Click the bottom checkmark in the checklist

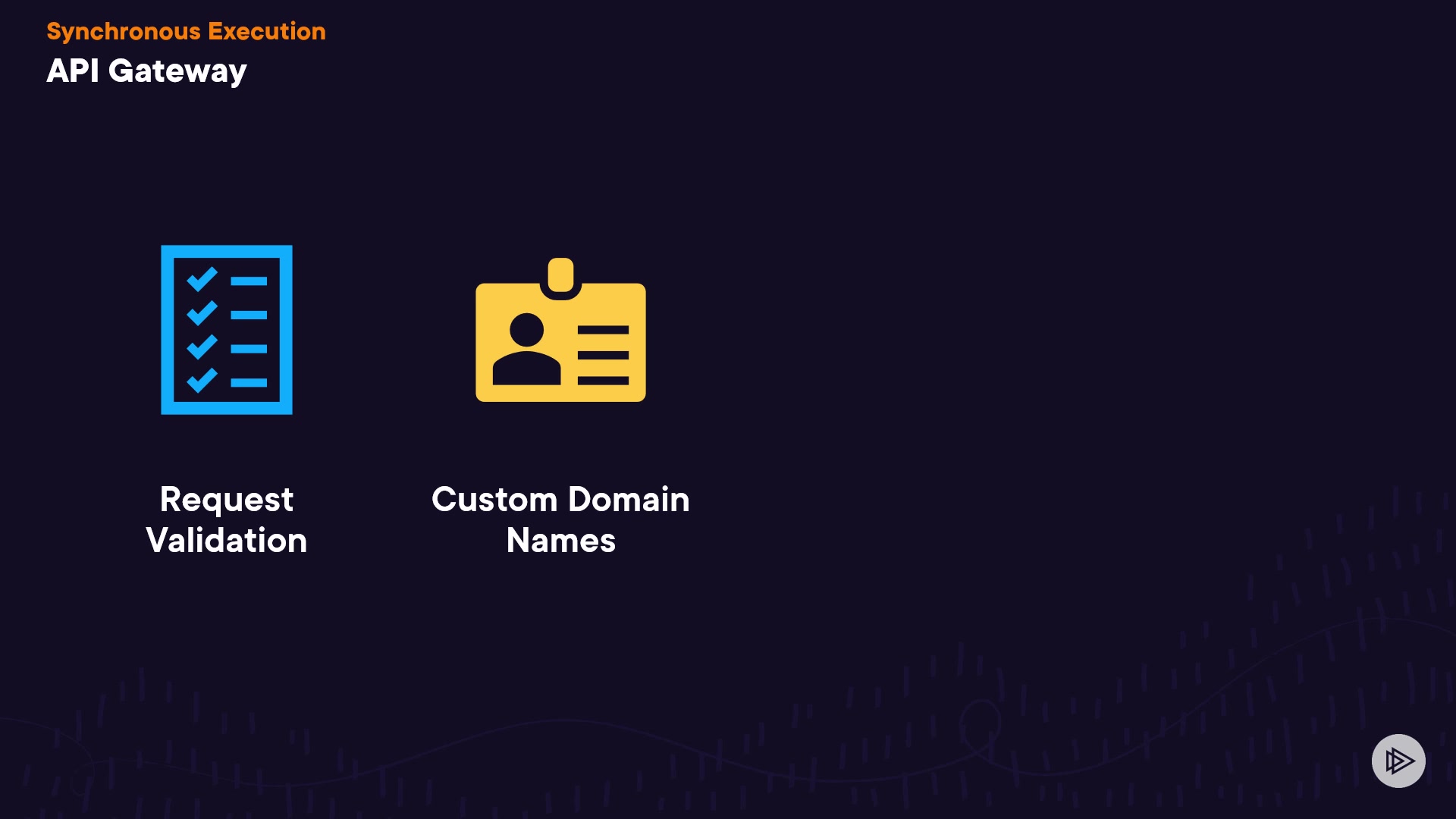click(x=202, y=380)
